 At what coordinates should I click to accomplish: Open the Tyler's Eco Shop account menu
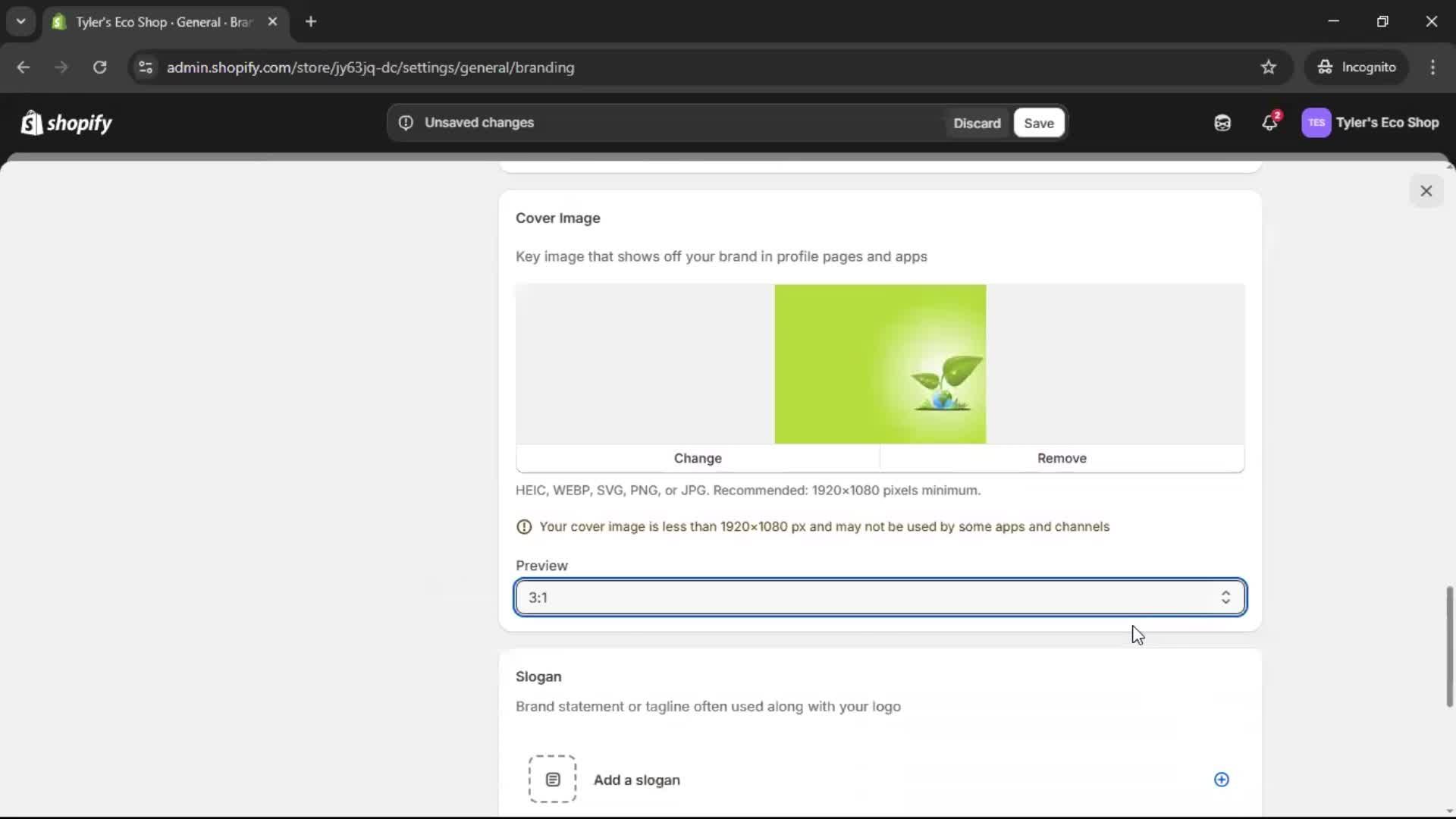pos(1370,123)
